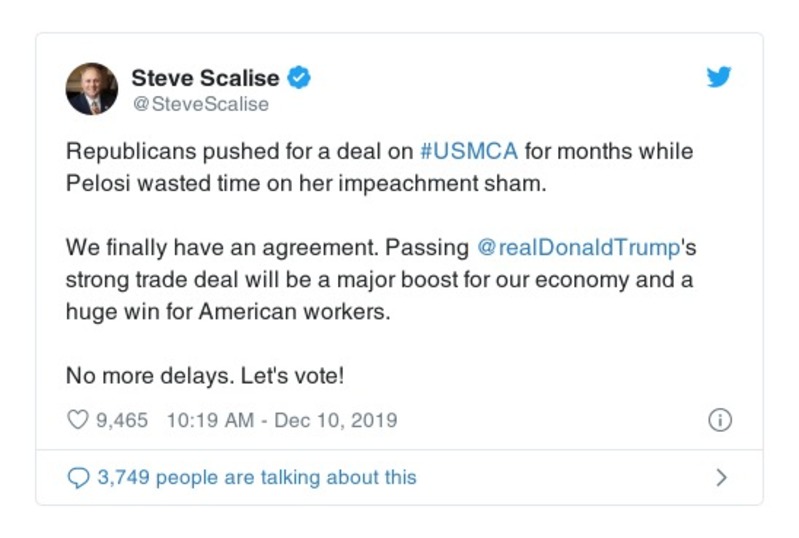Click the speech bubble conversation icon

click(77, 478)
